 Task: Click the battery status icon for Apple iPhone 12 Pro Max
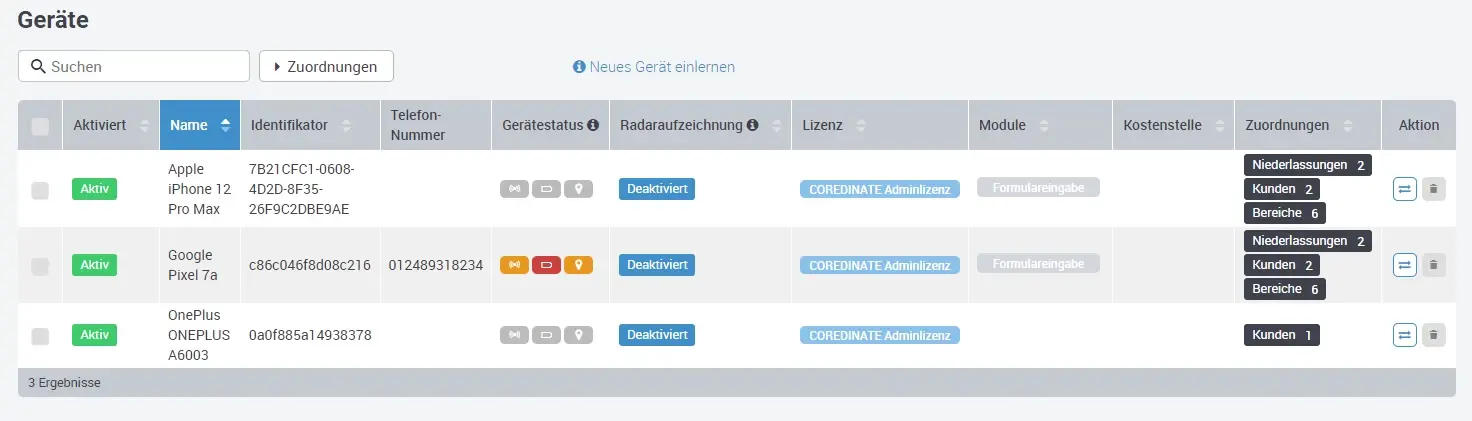pos(546,189)
